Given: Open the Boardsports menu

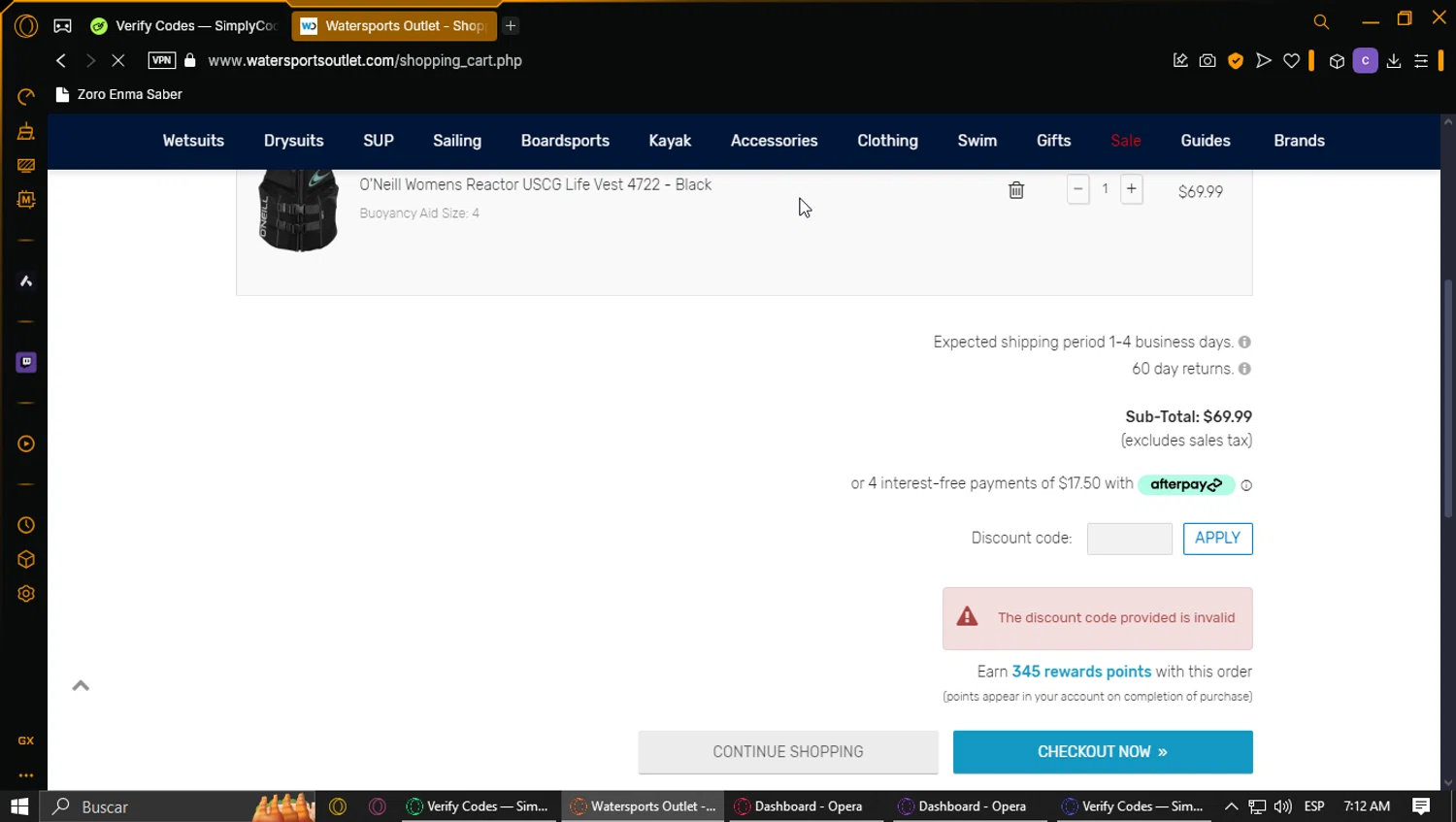Looking at the screenshot, I should point(565,141).
